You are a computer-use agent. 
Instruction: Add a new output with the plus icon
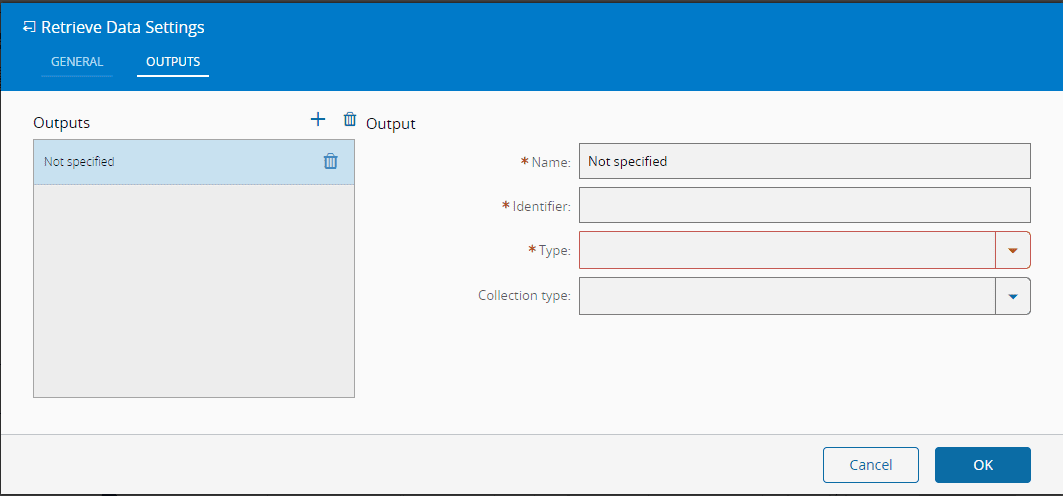[x=318, y=120]
